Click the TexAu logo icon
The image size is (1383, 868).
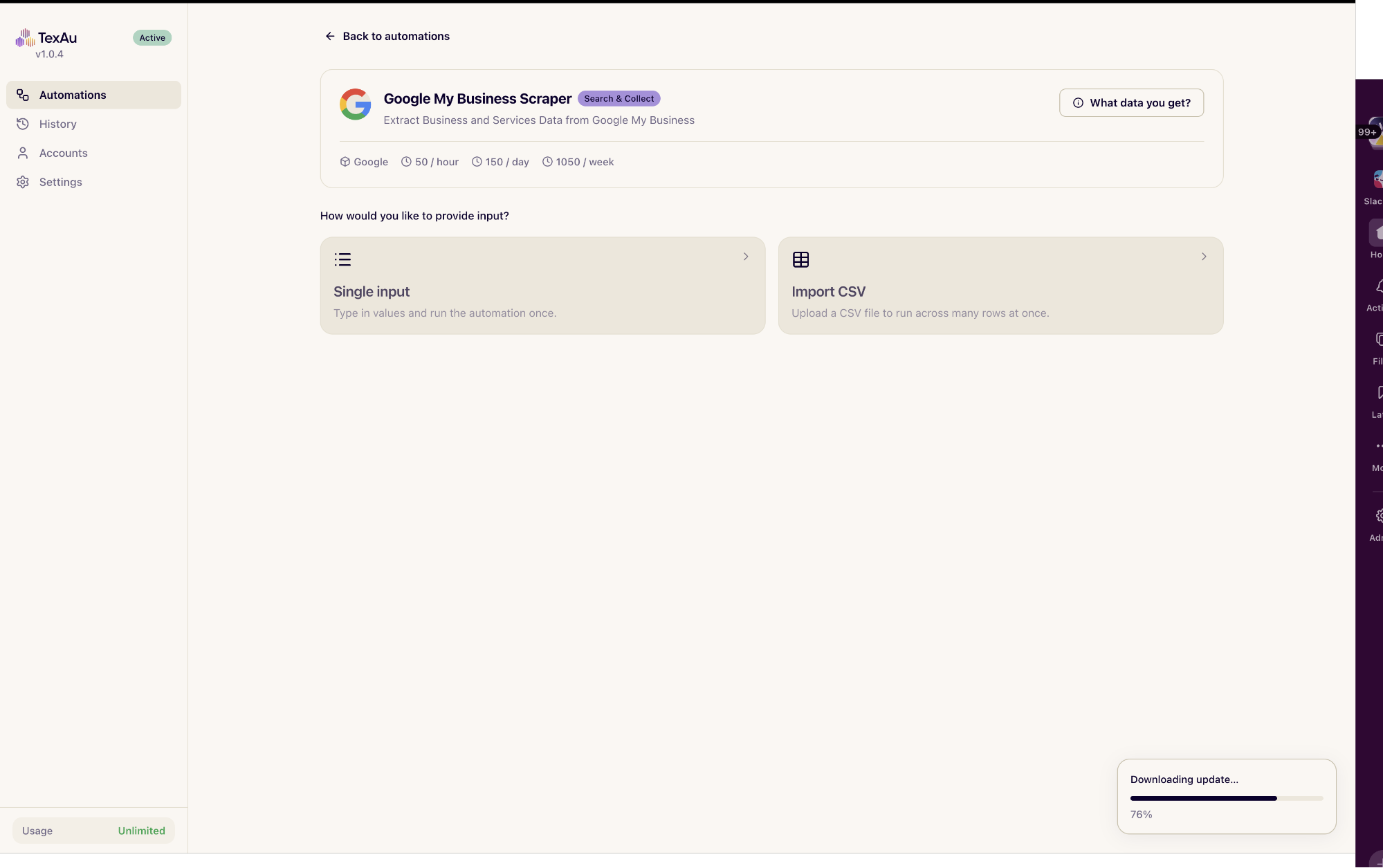[x=25, y=37]
